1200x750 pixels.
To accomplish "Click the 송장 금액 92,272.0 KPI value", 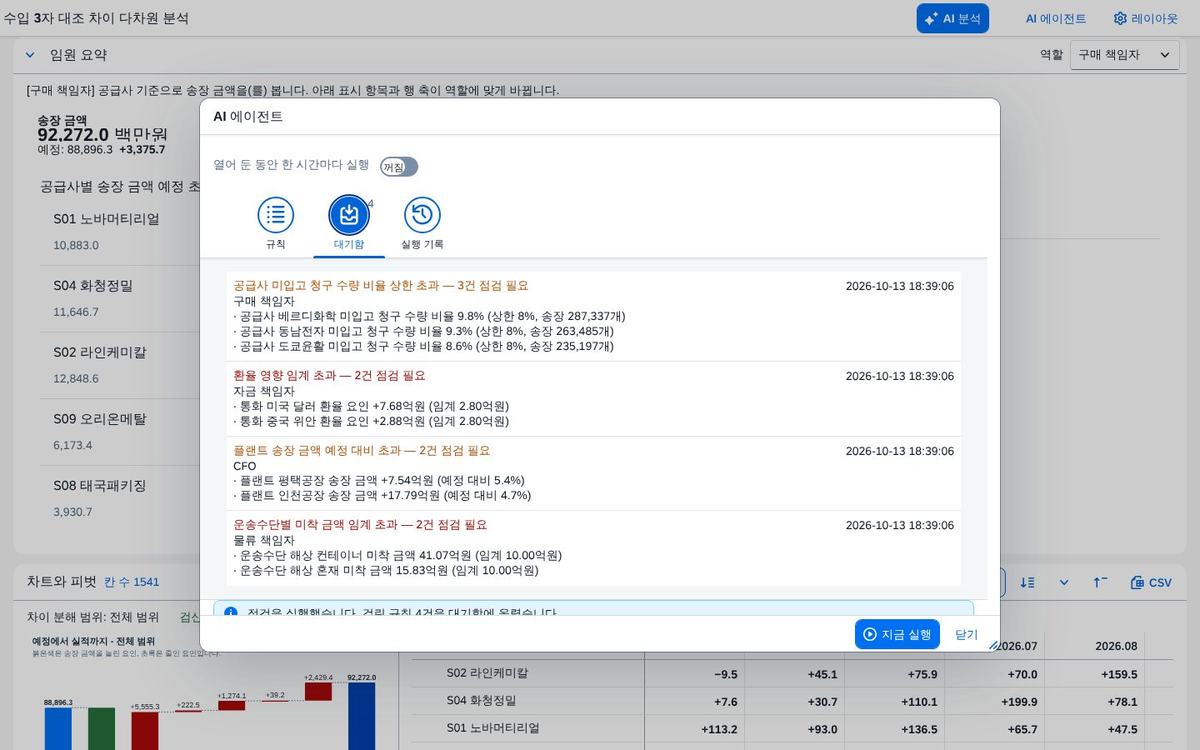I will click(x=103, y=134).
